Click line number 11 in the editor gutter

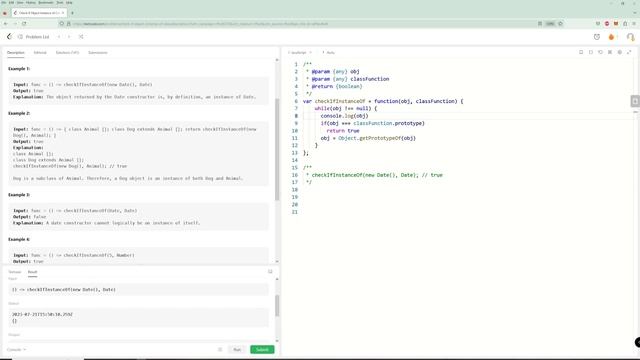point(295,138)
